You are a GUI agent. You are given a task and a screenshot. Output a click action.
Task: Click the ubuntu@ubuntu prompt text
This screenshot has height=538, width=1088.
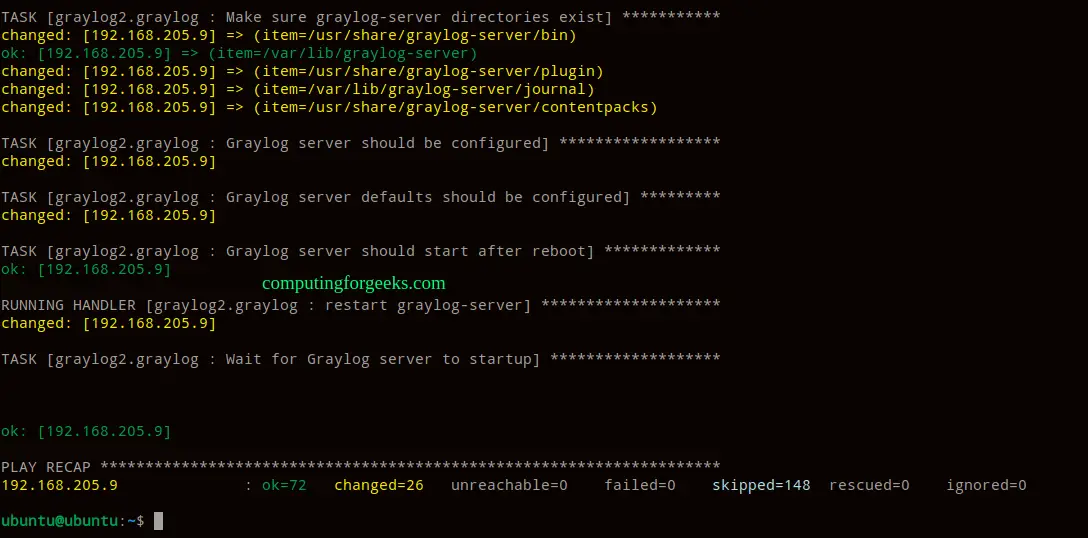[x=60, y=521]
